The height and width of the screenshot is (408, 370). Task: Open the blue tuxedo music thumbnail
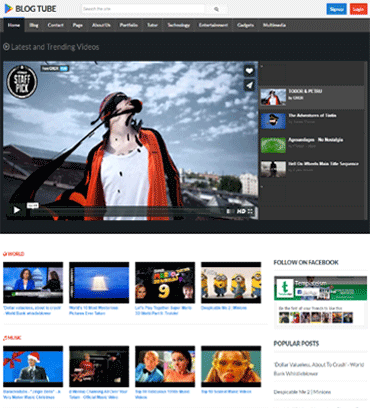tap(165, 366)
